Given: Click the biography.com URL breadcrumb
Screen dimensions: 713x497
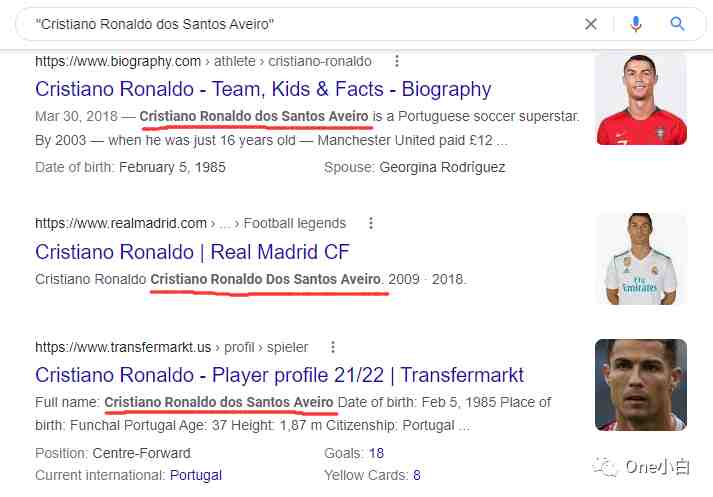Looking at the screenshot, I should (x=203, y=61).
